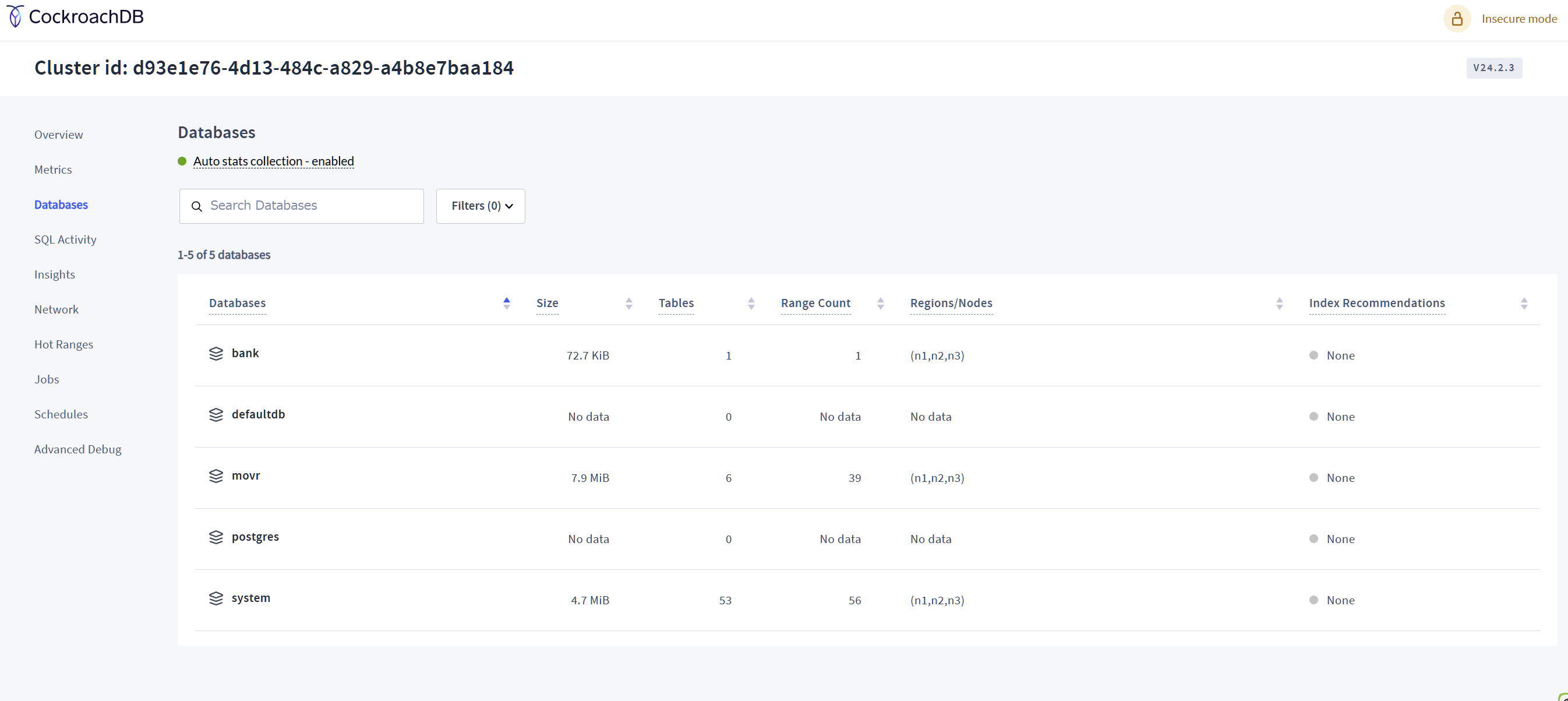Viewport: 1568px width, 701px height.
Task: Click the Range Count column header label
Action: coord(815,303)
